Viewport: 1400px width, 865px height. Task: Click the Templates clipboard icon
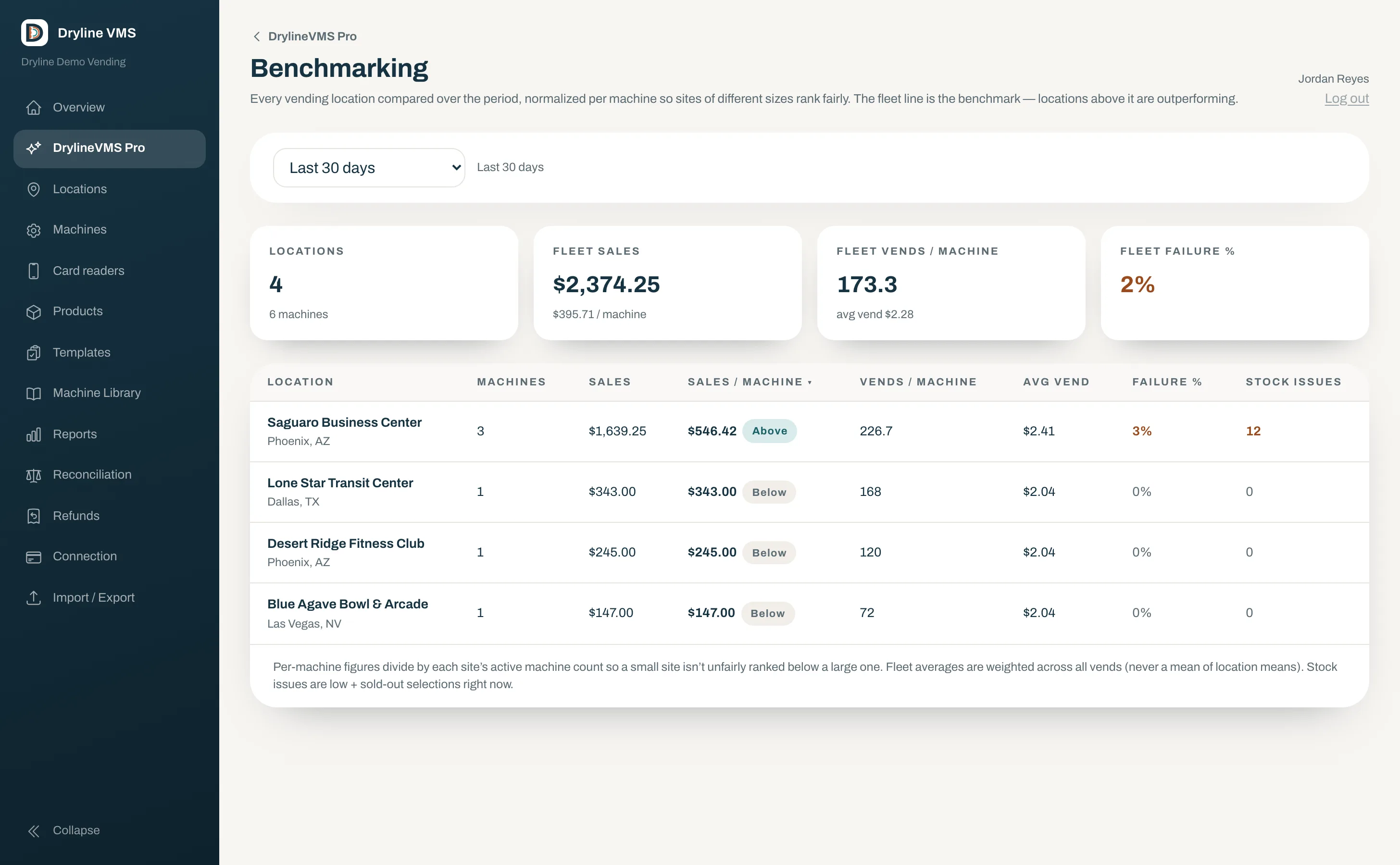[x=34, y=353]
